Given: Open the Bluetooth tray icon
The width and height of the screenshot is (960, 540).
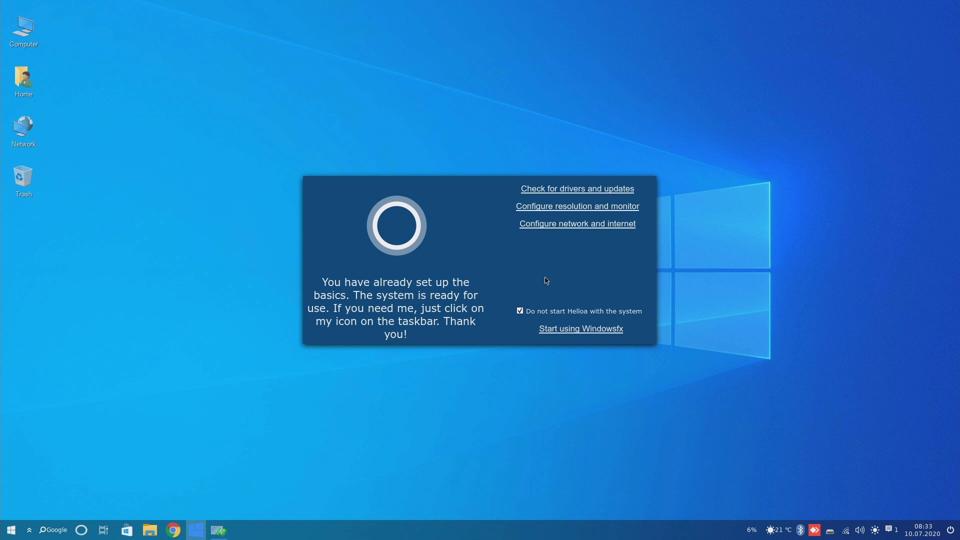Looking at the screenshot, I should click(800, 530).
